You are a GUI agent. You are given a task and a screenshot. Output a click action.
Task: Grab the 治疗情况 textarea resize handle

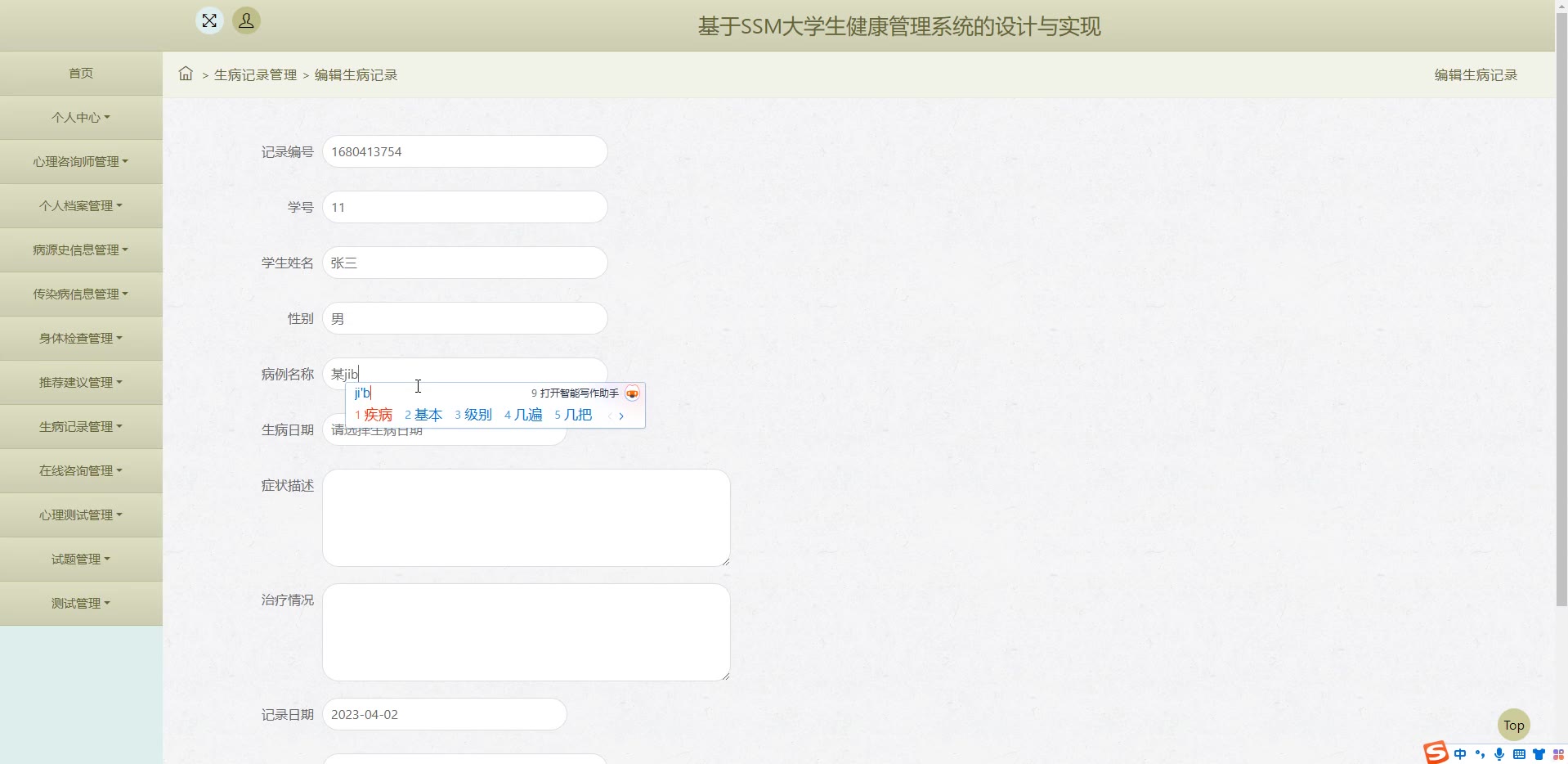pos(724,675)
